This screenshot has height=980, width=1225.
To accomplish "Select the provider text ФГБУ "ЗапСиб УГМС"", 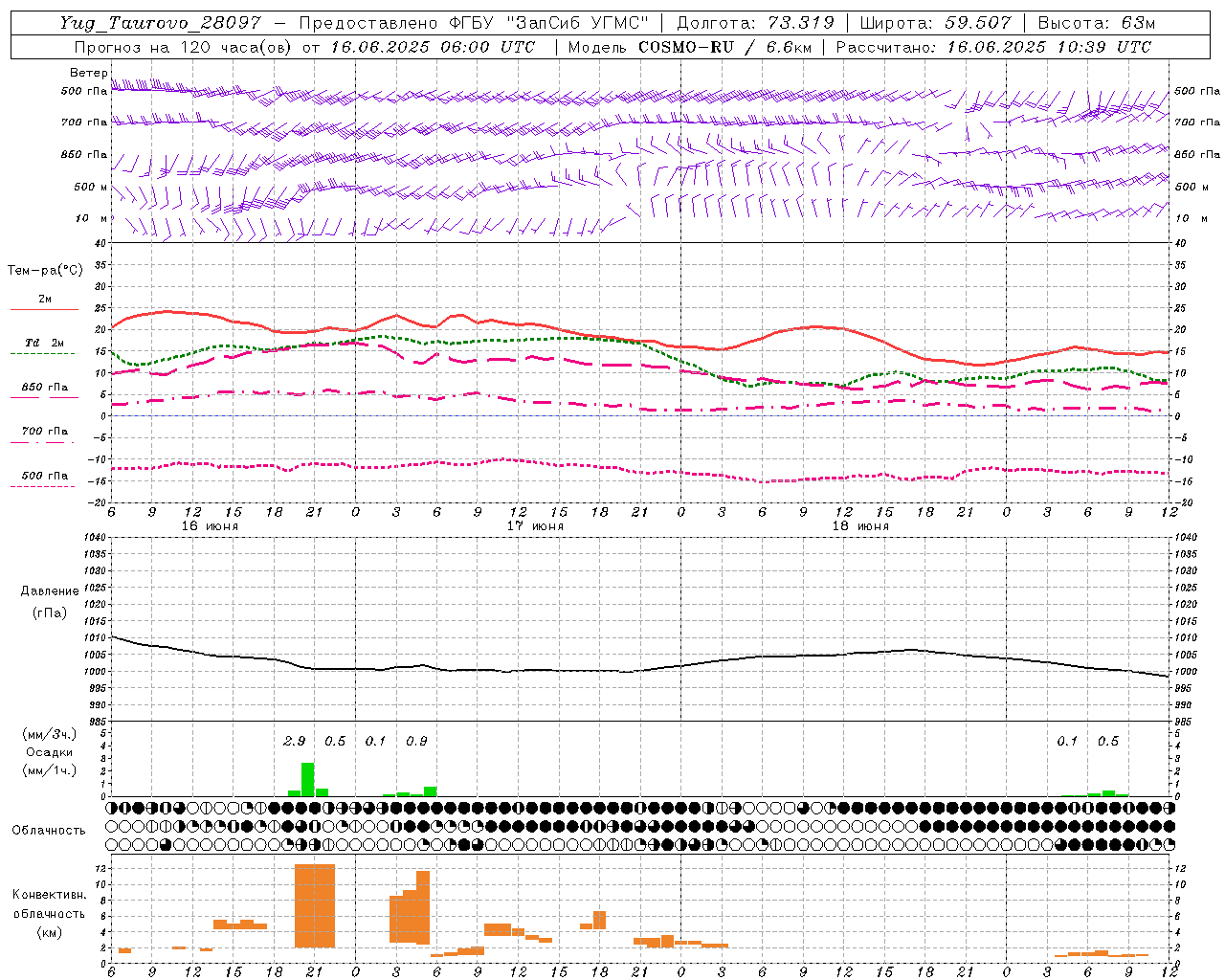I will tap(548, 23).
